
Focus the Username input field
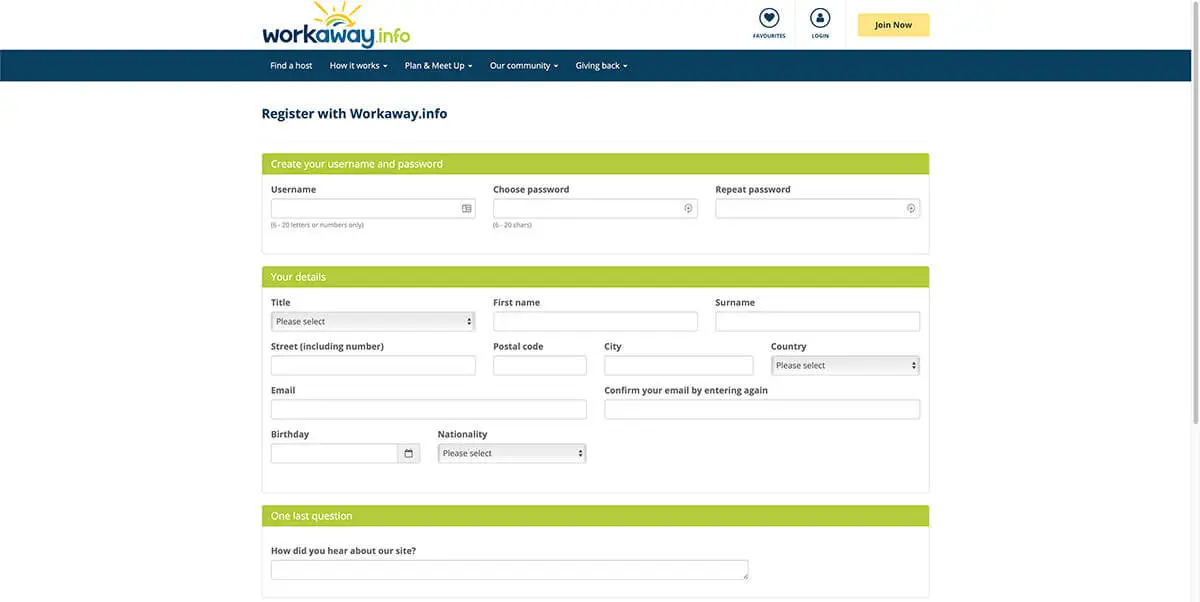pyautogui.click(x=373, y=209)
